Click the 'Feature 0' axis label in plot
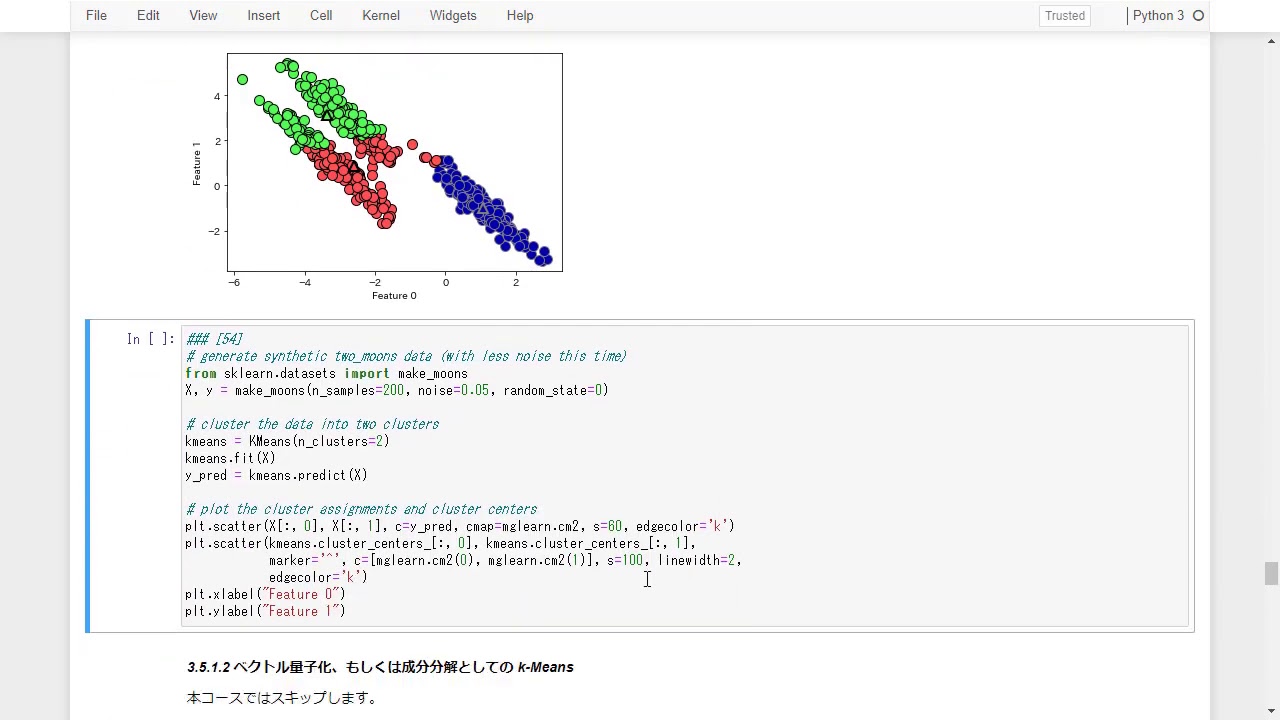Image resolution: width=1280 pixels, height=720 pixels. pyautogui.click(x=394, y=295)
